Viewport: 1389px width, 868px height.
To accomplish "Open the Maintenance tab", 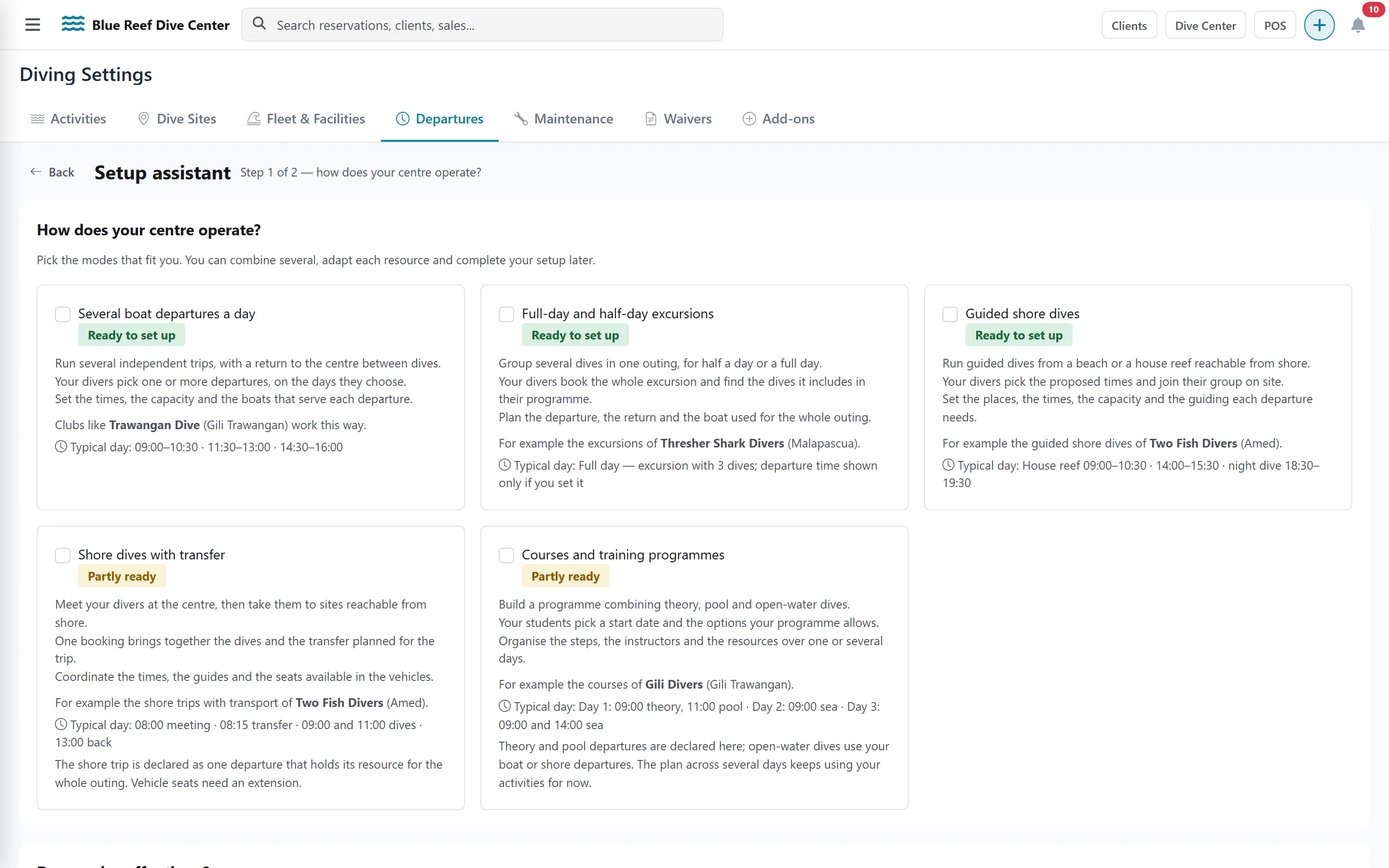I will coord(564,119).
